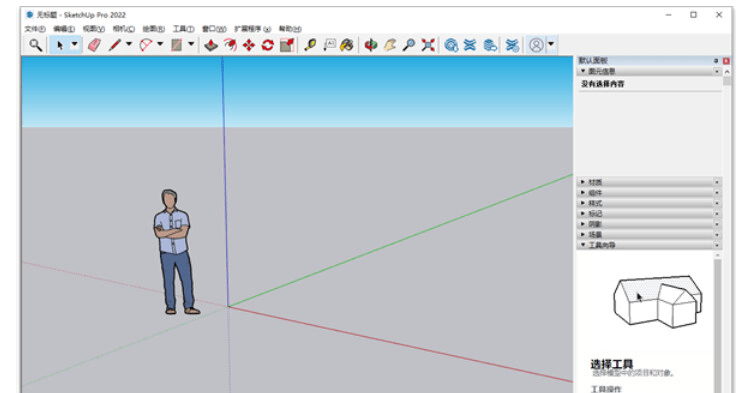Open the Line tool dropdown arrow
The width and height of the screenshot is (746, 393).
129,44
